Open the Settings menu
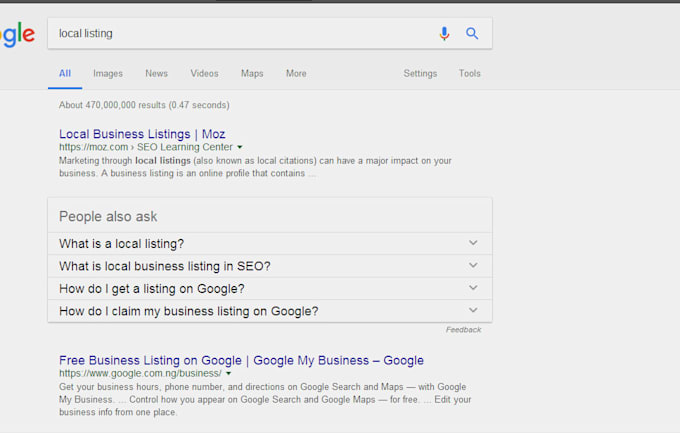Viewport: 680px width, 442px height. coord(420,74)
